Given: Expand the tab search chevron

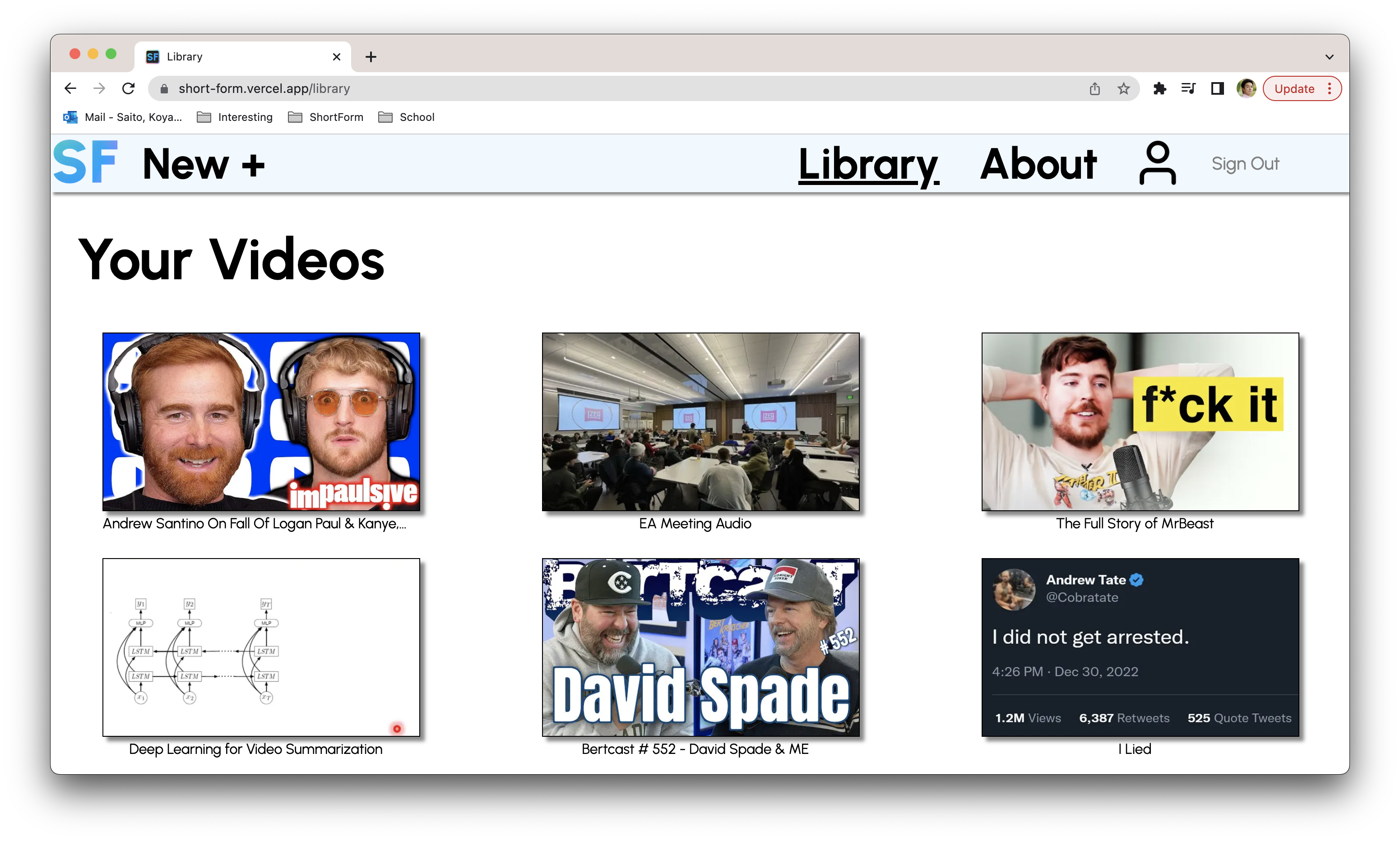Looking at the screenshot, I should pyautogui.click(x=1329, y=57).
